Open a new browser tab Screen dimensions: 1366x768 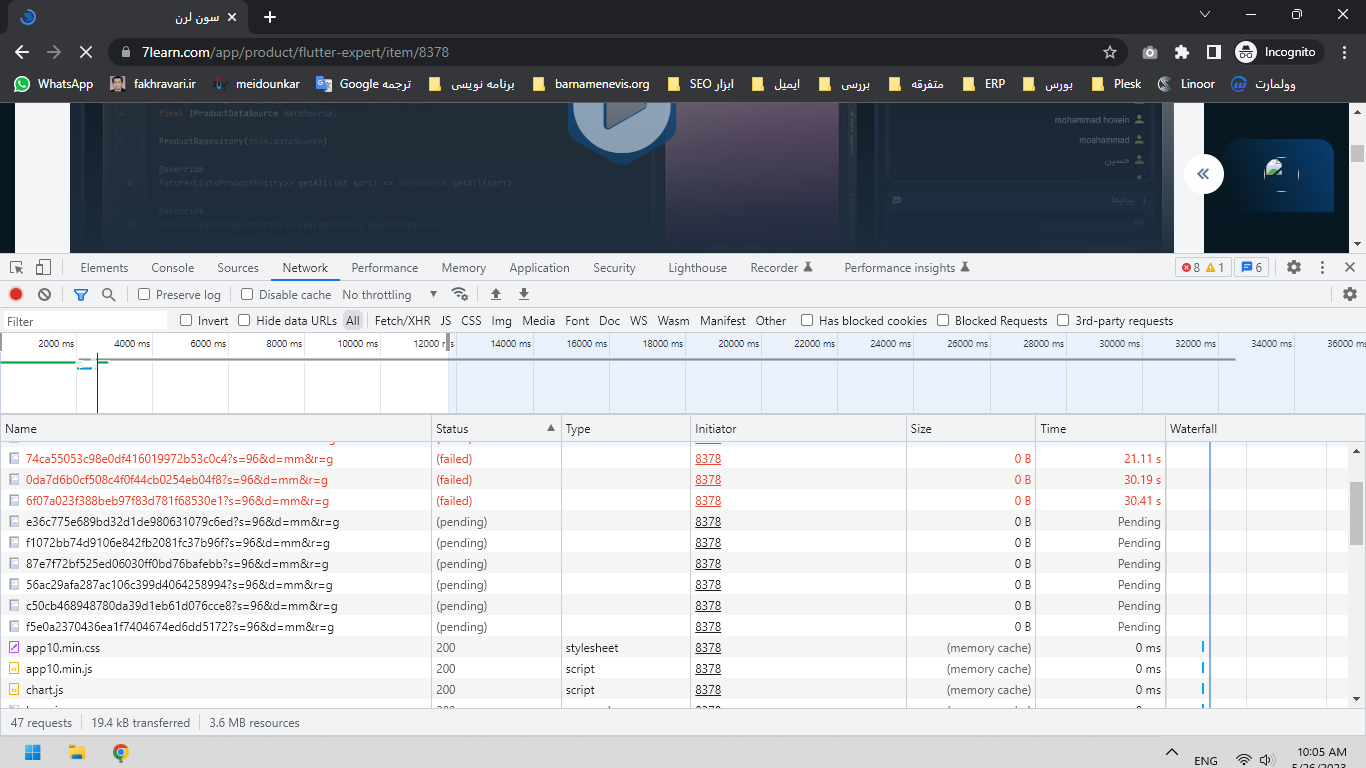click(270, 17)
